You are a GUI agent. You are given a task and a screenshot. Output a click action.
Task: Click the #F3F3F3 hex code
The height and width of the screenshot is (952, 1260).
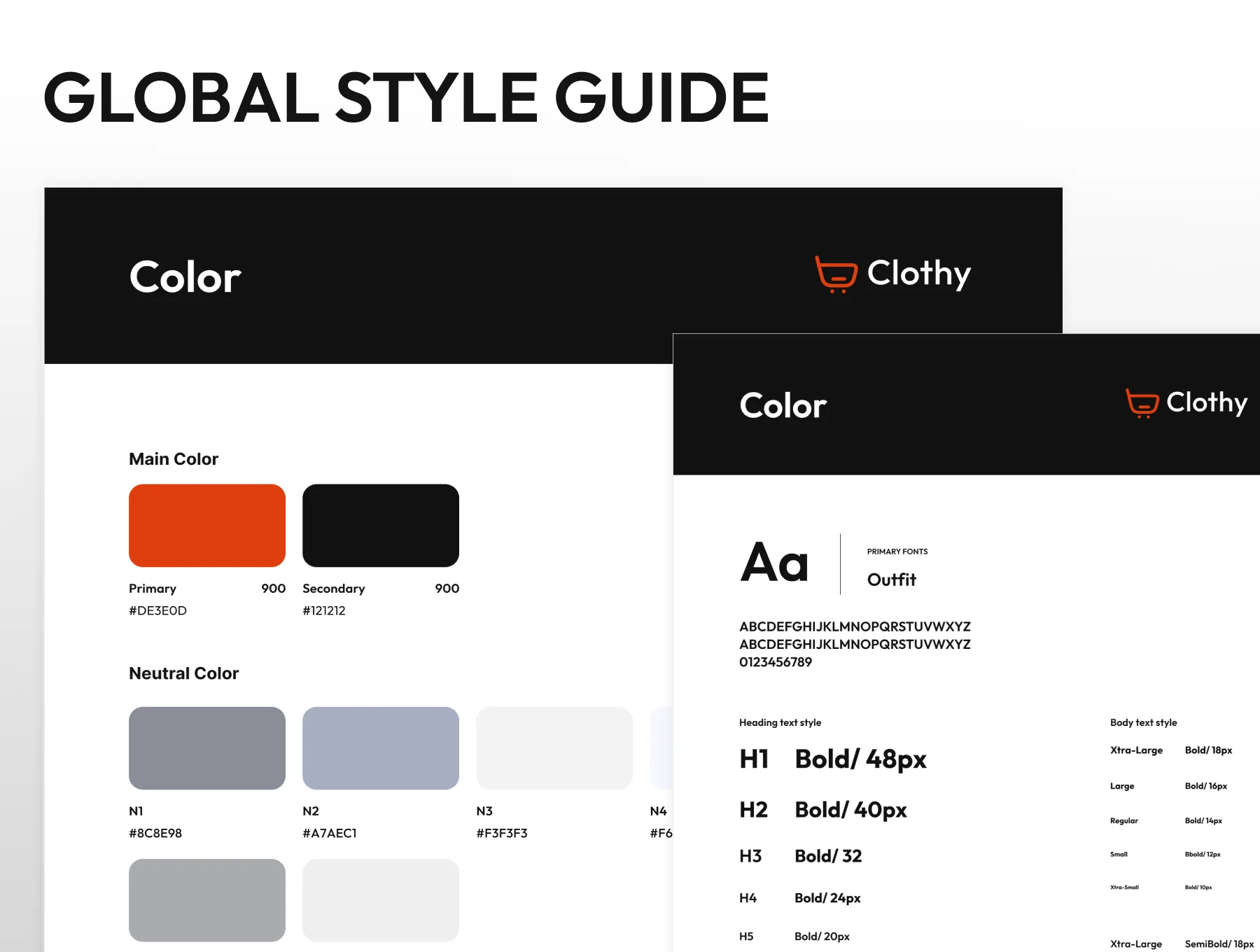[502, 833]
